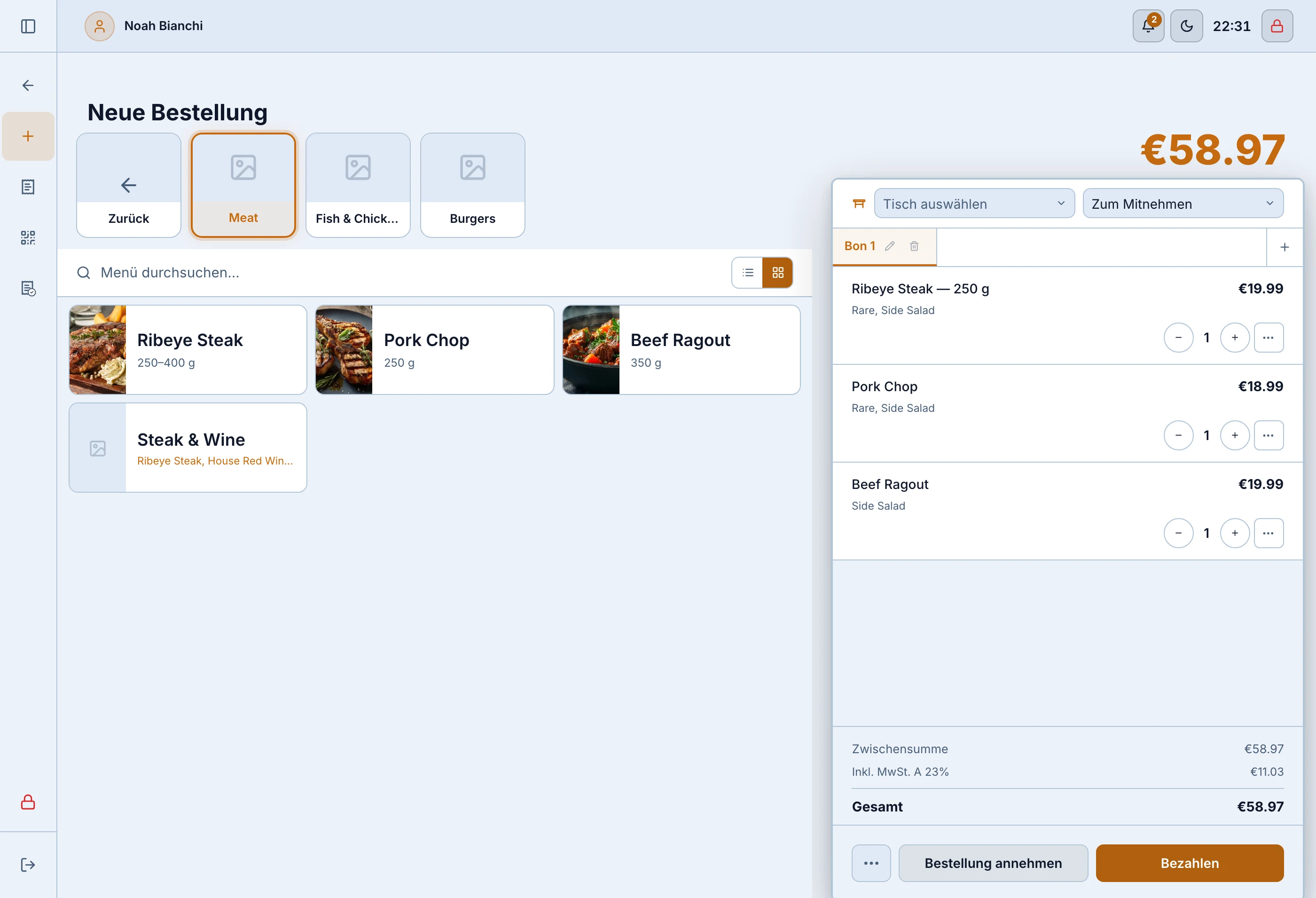
Task: Collapse the sidebar panel icon
Action: [x=28, y=26]
